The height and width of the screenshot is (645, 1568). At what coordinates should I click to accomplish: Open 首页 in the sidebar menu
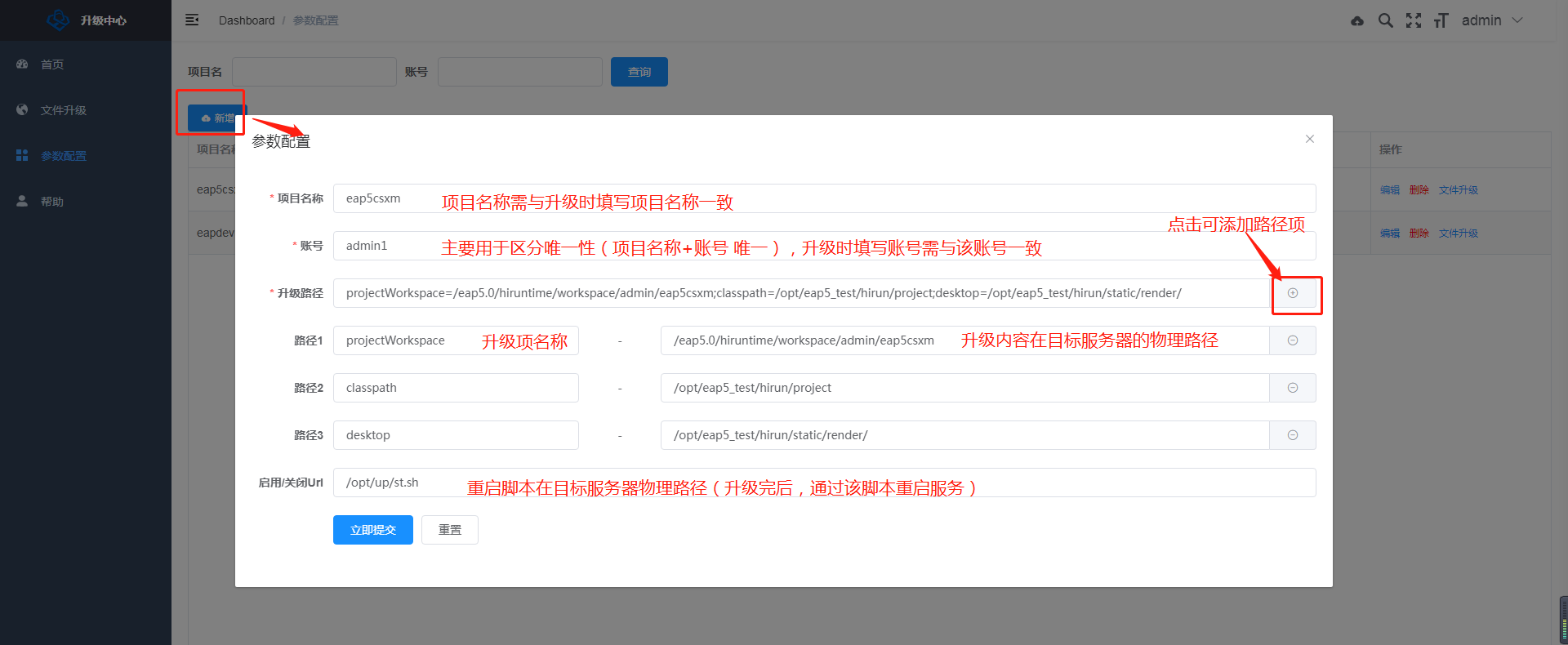[x=52, y=64]
